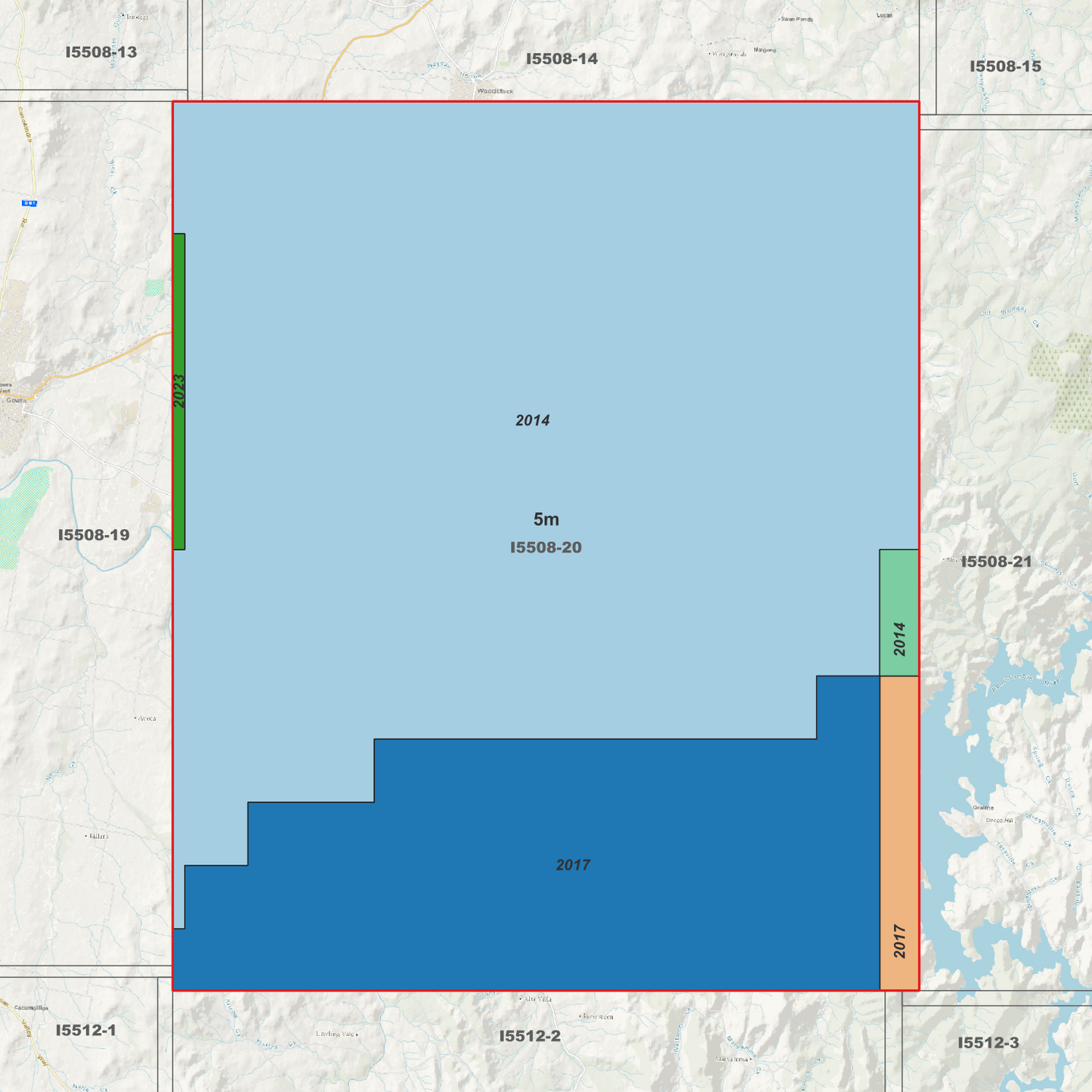Select the green 2023 strip region
Viewport: 1092px width, 1092px height.
click(x=179, y=391)
